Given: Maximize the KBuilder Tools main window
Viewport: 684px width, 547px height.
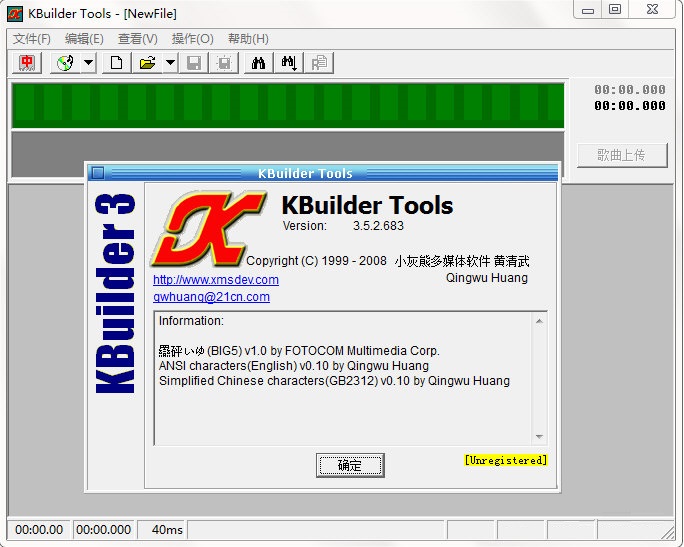Looking at the screenshot, I should point(615,10).
